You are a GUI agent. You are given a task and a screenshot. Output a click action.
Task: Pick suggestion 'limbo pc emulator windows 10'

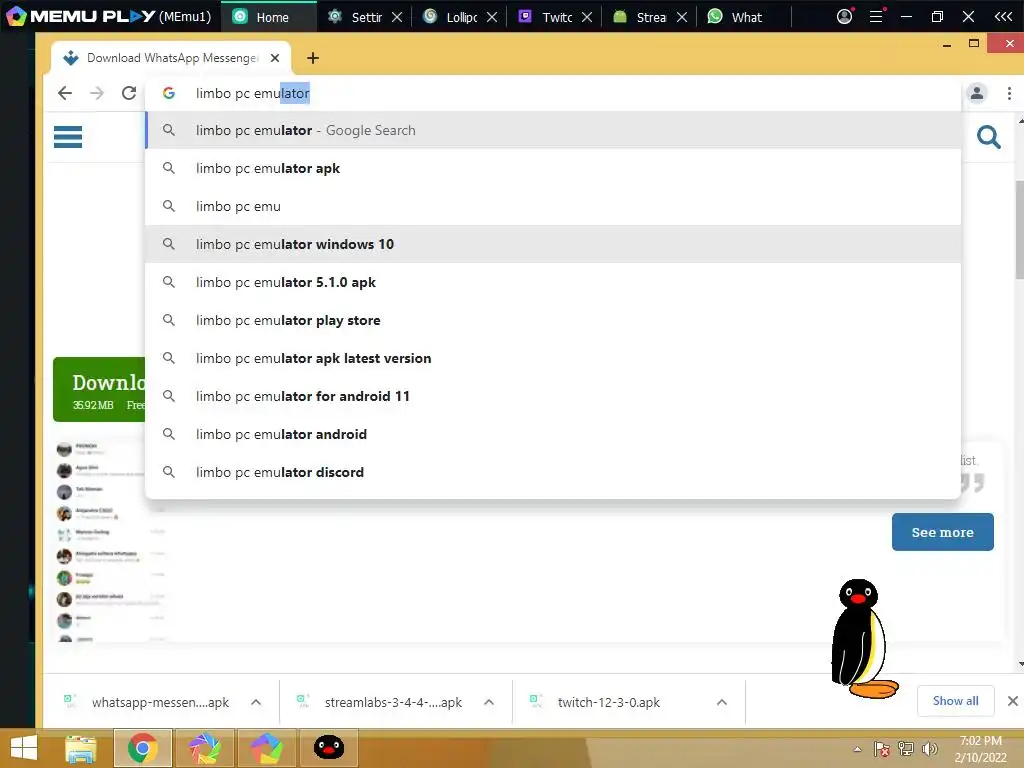tap(552, 244)
